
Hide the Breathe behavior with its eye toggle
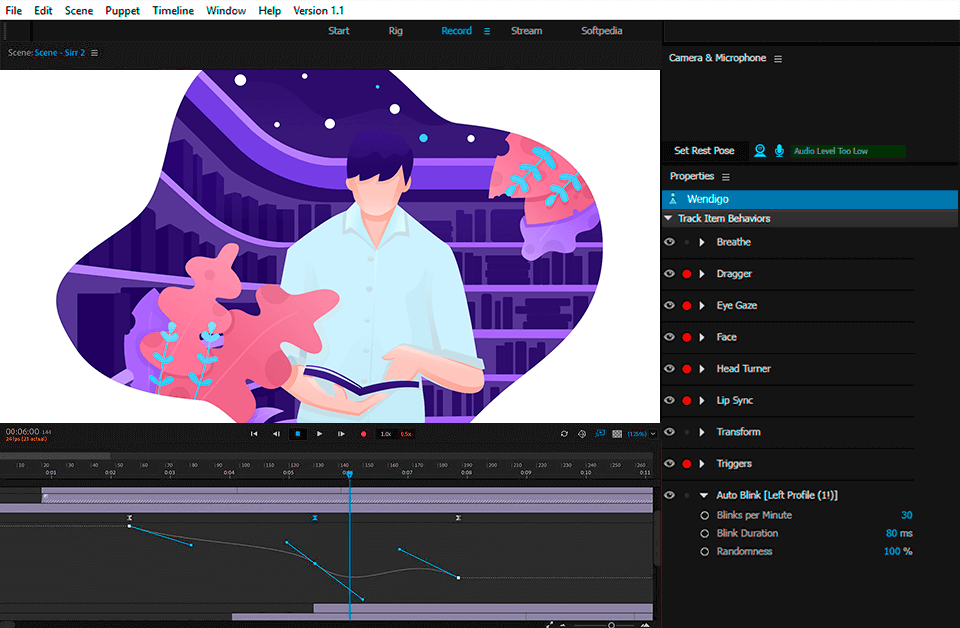point(669,241)
